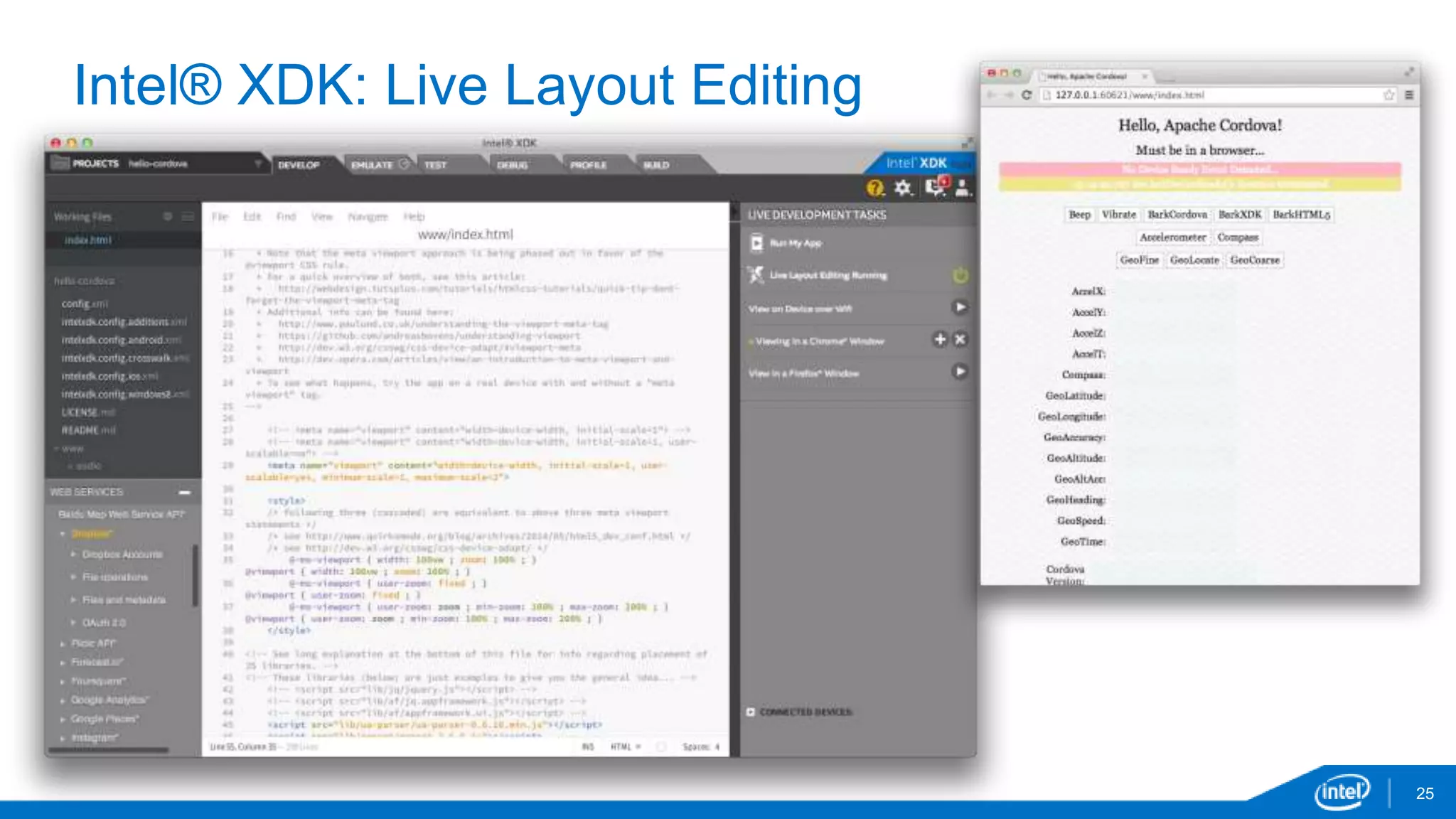Click the PROJECTS folder icon
1456x819 pixels.
(x=60, y=163)
